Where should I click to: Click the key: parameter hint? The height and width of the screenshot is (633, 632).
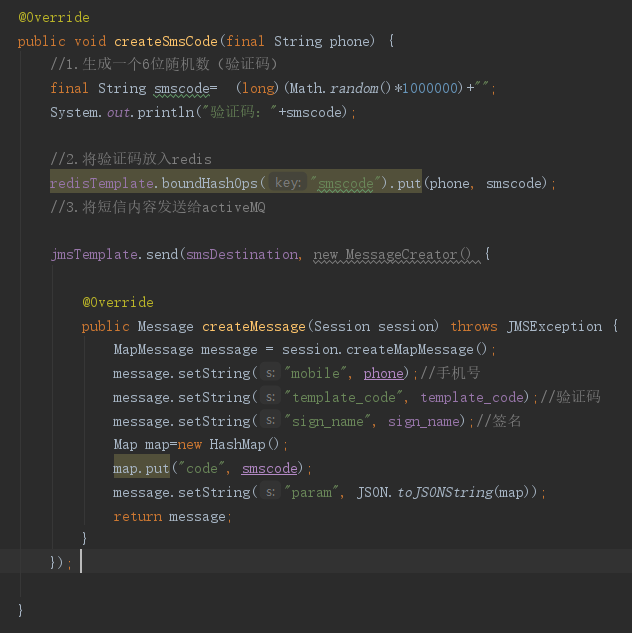(x=288, y=183)
